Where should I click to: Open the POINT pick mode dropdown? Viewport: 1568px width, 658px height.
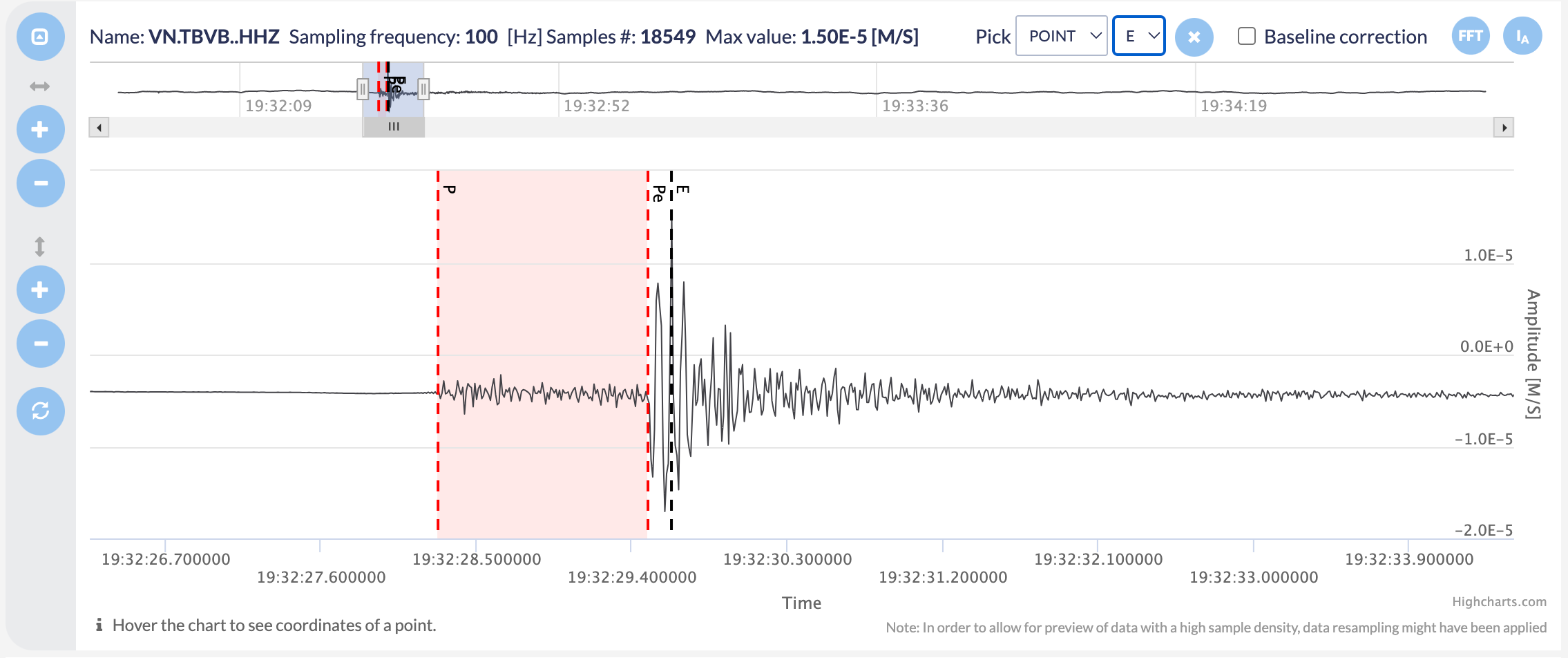click(1062, 36)
